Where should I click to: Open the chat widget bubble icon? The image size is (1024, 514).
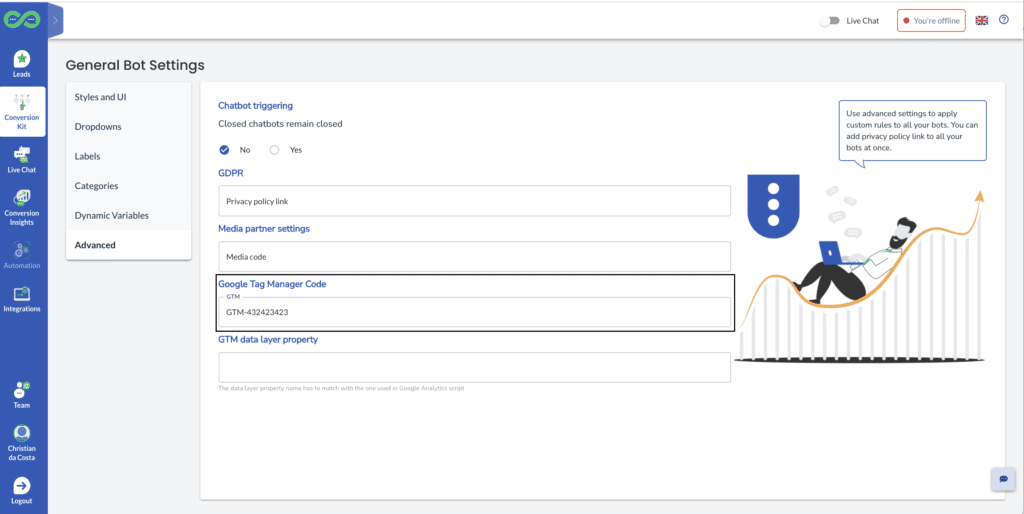point(1003,479)
